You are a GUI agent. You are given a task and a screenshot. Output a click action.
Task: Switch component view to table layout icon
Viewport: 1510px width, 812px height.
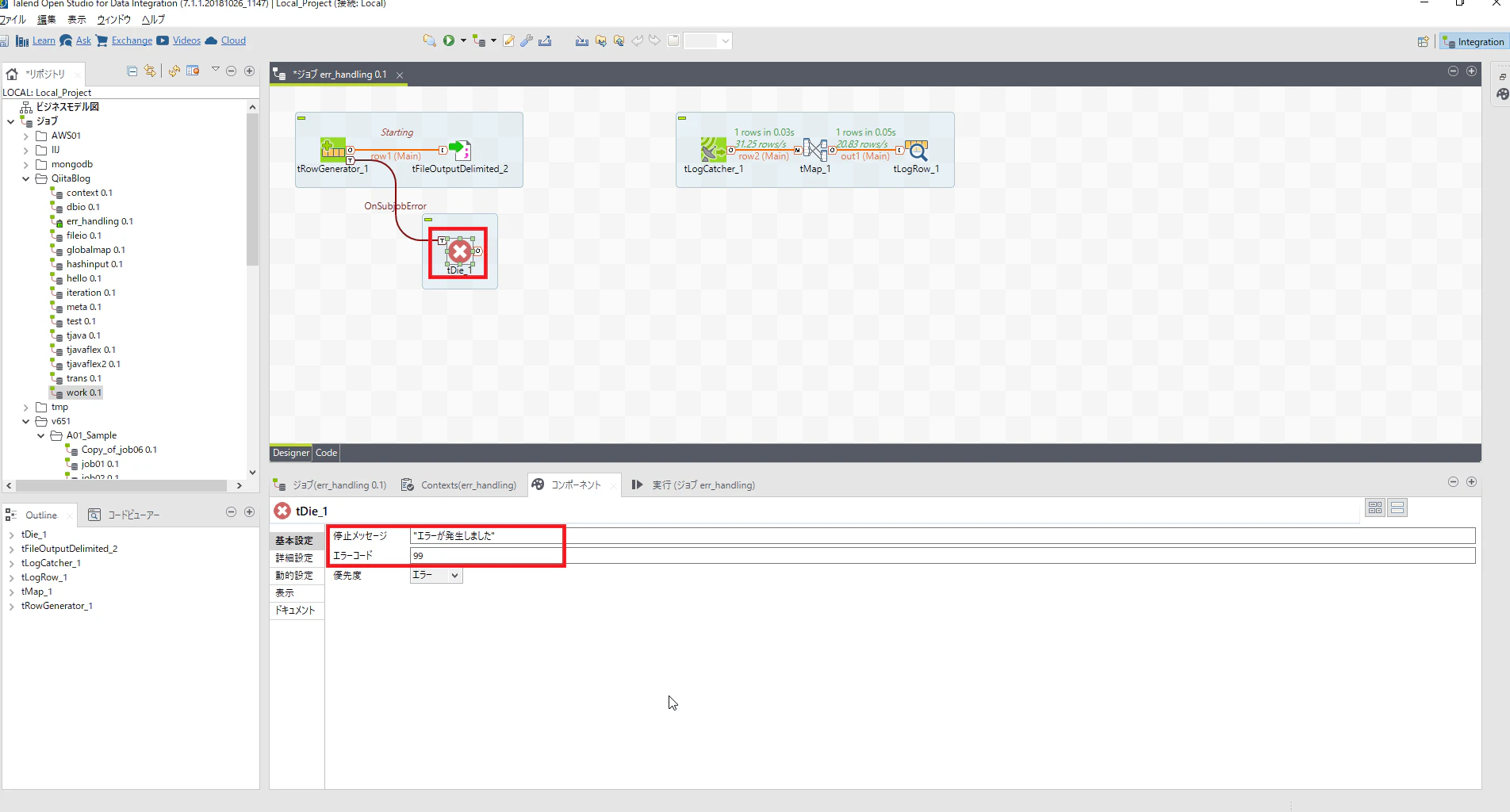click(x=1375, y=507)
